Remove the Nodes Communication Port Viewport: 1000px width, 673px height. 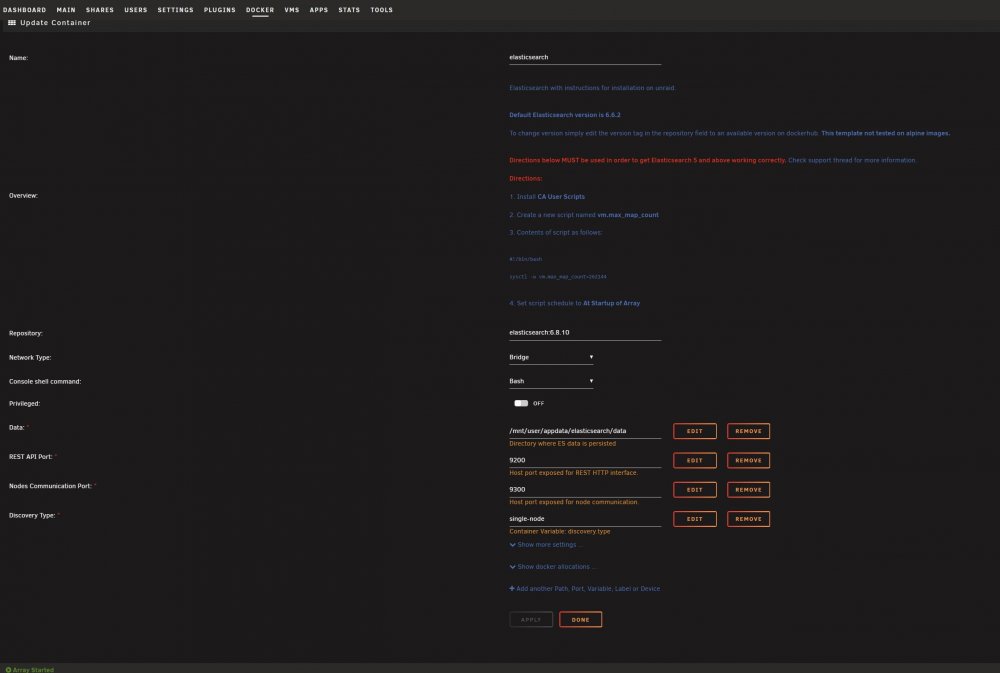coord(748,490)
